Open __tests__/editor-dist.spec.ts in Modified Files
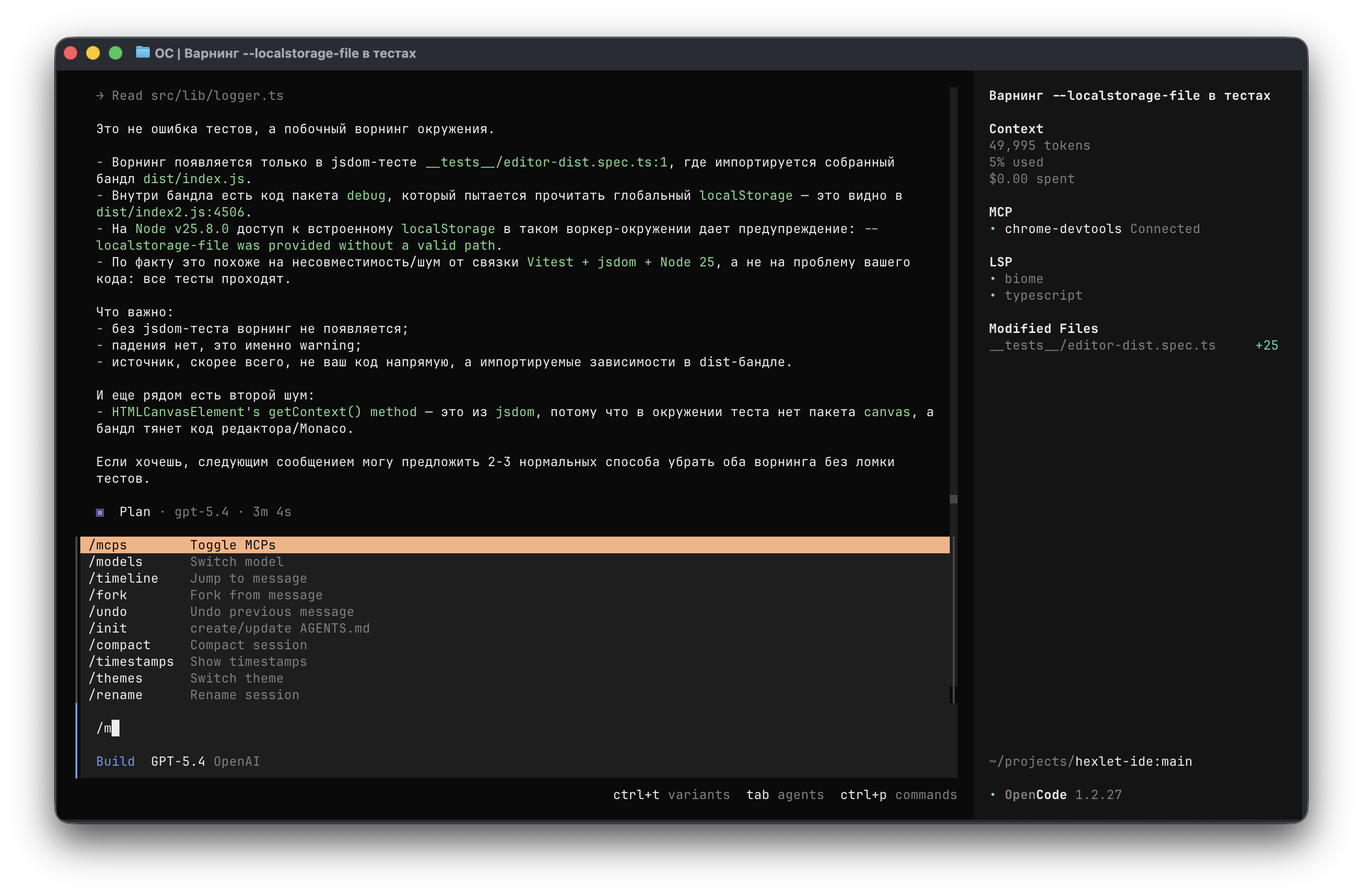 [1103, 345]
